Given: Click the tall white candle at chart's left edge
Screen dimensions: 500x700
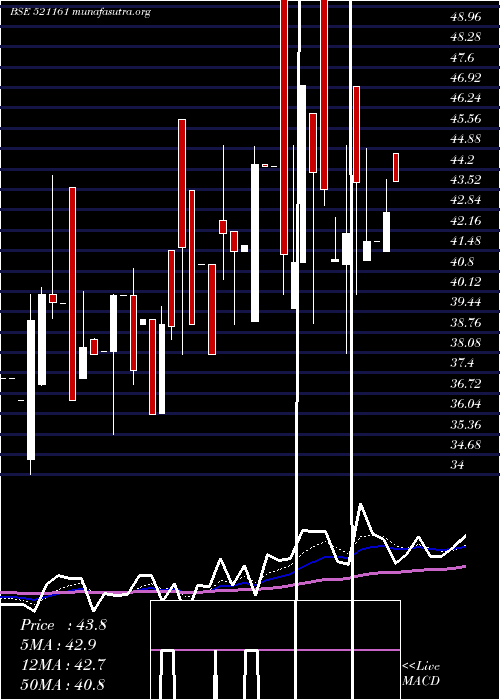Looking at the screenshot, I should pyautogui.click(x=30, y=390).
